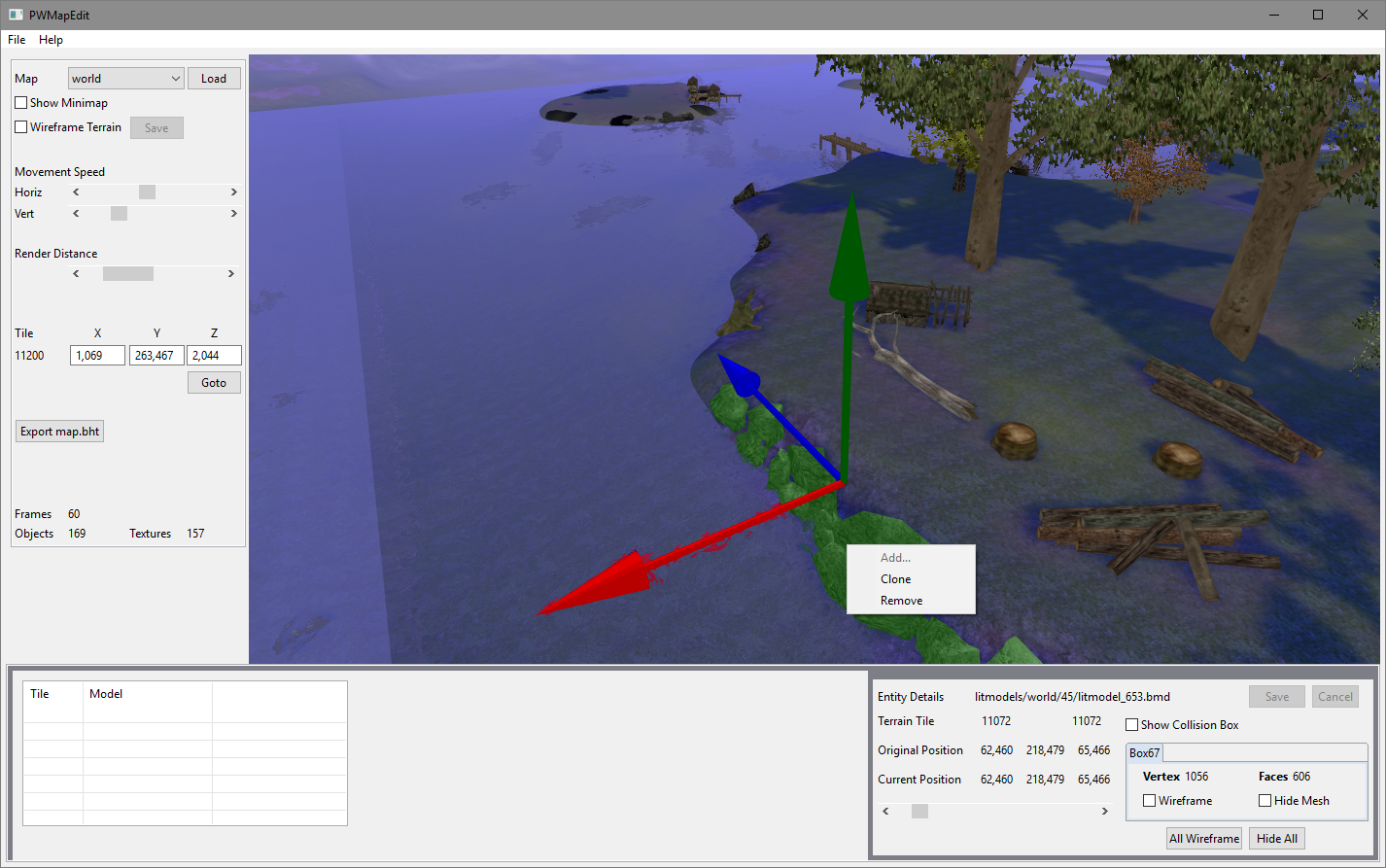Open the Map dropdown showing world
This screenshot has height=868, width=1386.
(125, 79)
